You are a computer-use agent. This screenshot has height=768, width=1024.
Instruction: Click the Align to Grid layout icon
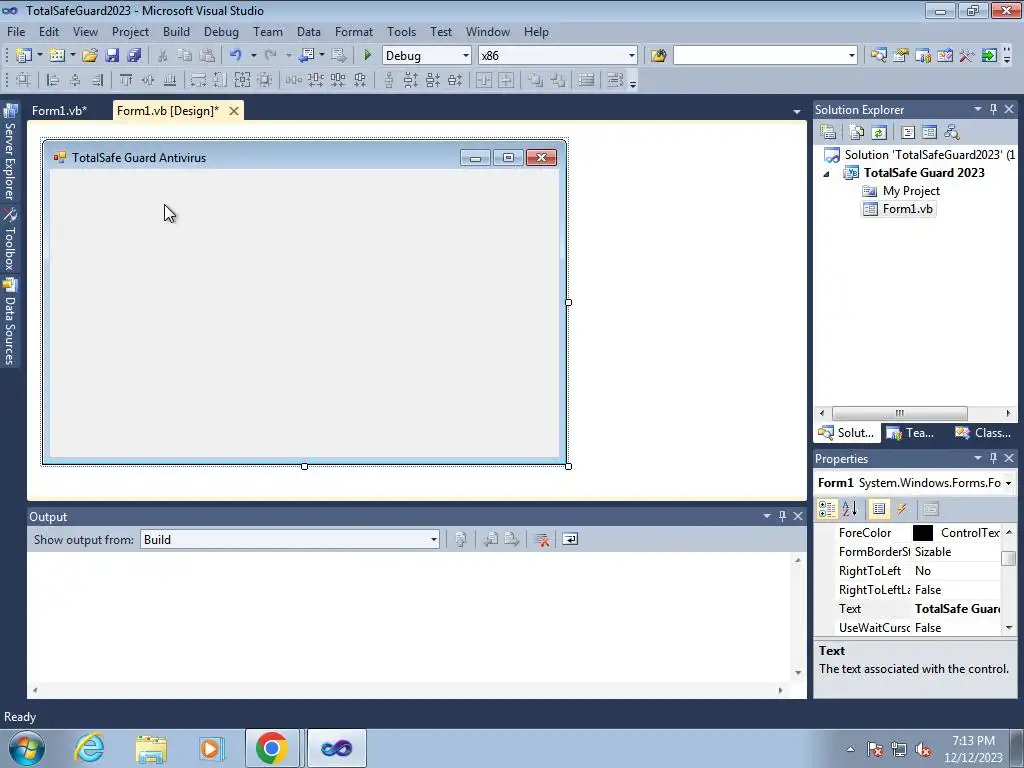click(x=23, y=80)
